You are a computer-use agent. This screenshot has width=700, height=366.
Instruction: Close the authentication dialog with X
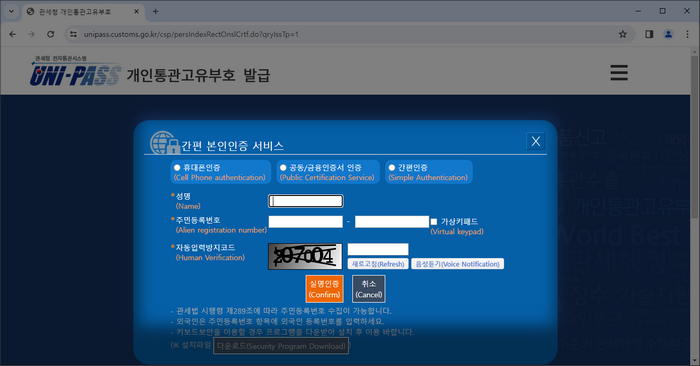(x=536, y=141)
